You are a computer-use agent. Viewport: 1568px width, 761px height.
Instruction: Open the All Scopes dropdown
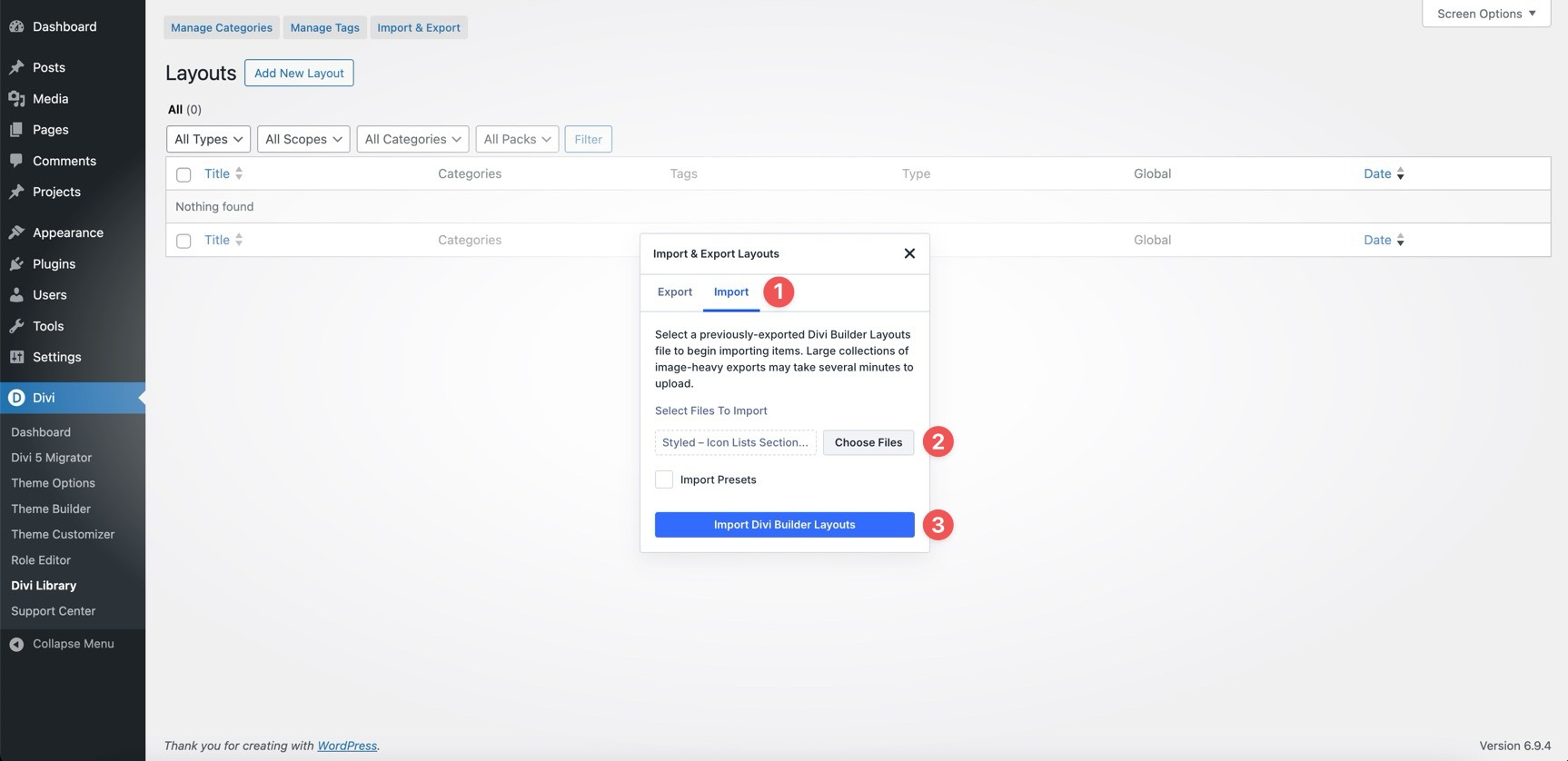303,139
